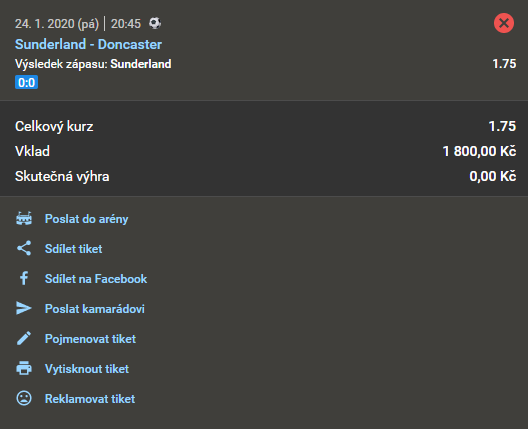Click the paper plane send icon
The width and height of the screenshot is (528, 429).
pyautogui.click(x=24, y=308)
